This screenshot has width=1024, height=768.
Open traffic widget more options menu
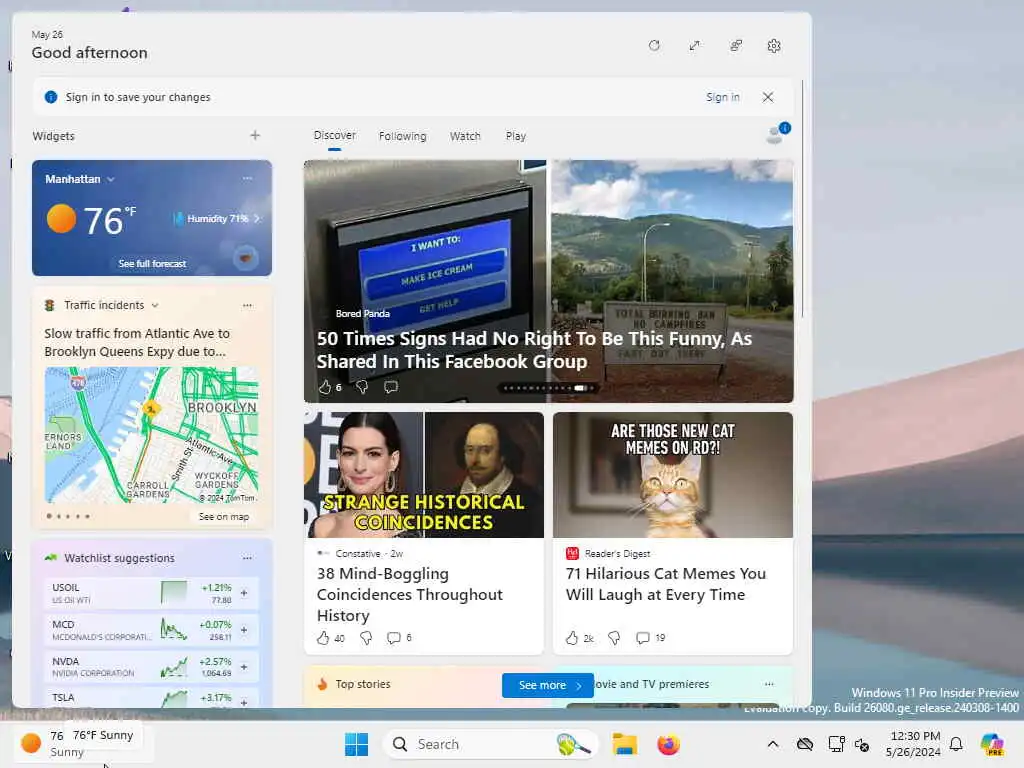247,305
